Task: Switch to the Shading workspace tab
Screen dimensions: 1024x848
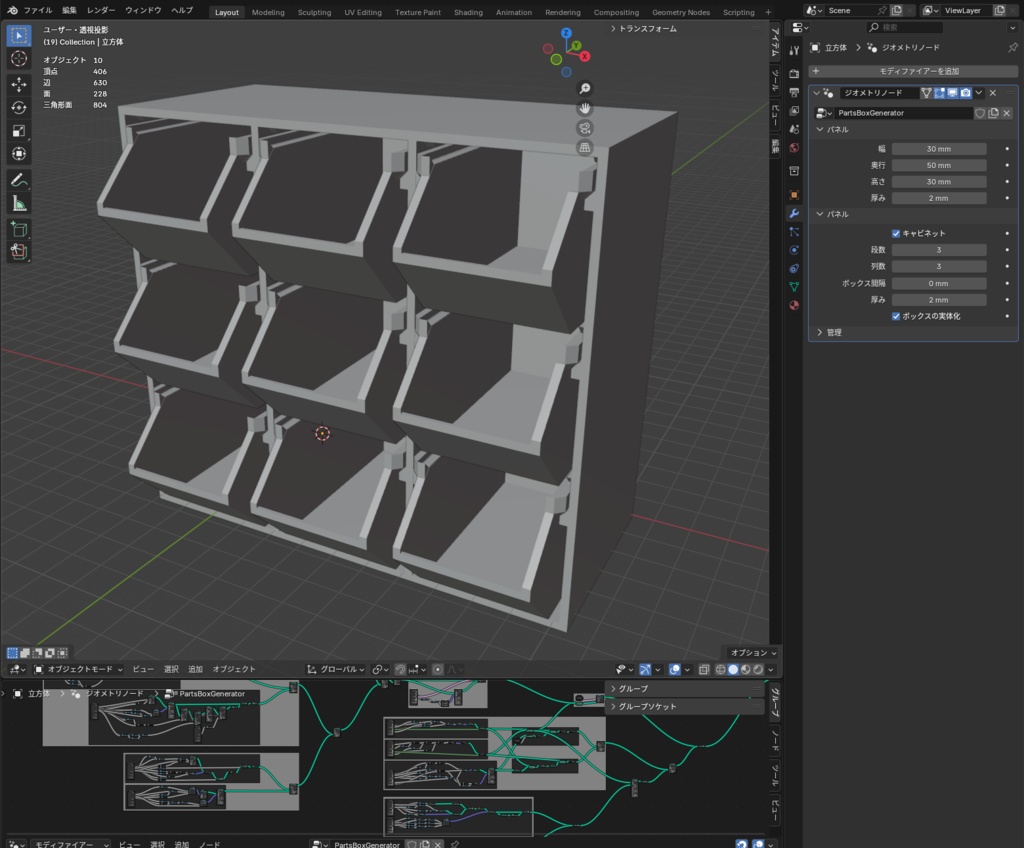Action: pyautogui.click(x=467, y=12)
